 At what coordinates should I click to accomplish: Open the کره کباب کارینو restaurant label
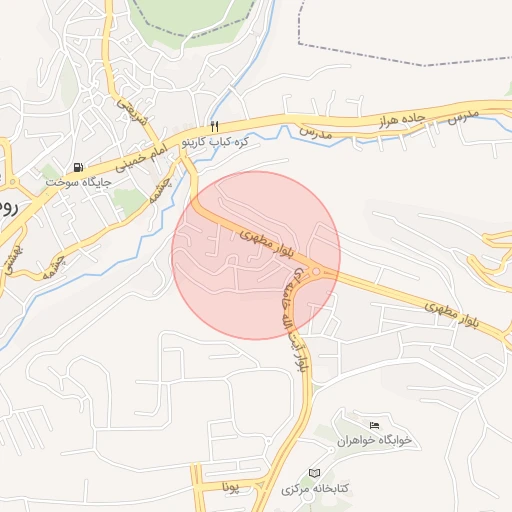tap(215, 142)
